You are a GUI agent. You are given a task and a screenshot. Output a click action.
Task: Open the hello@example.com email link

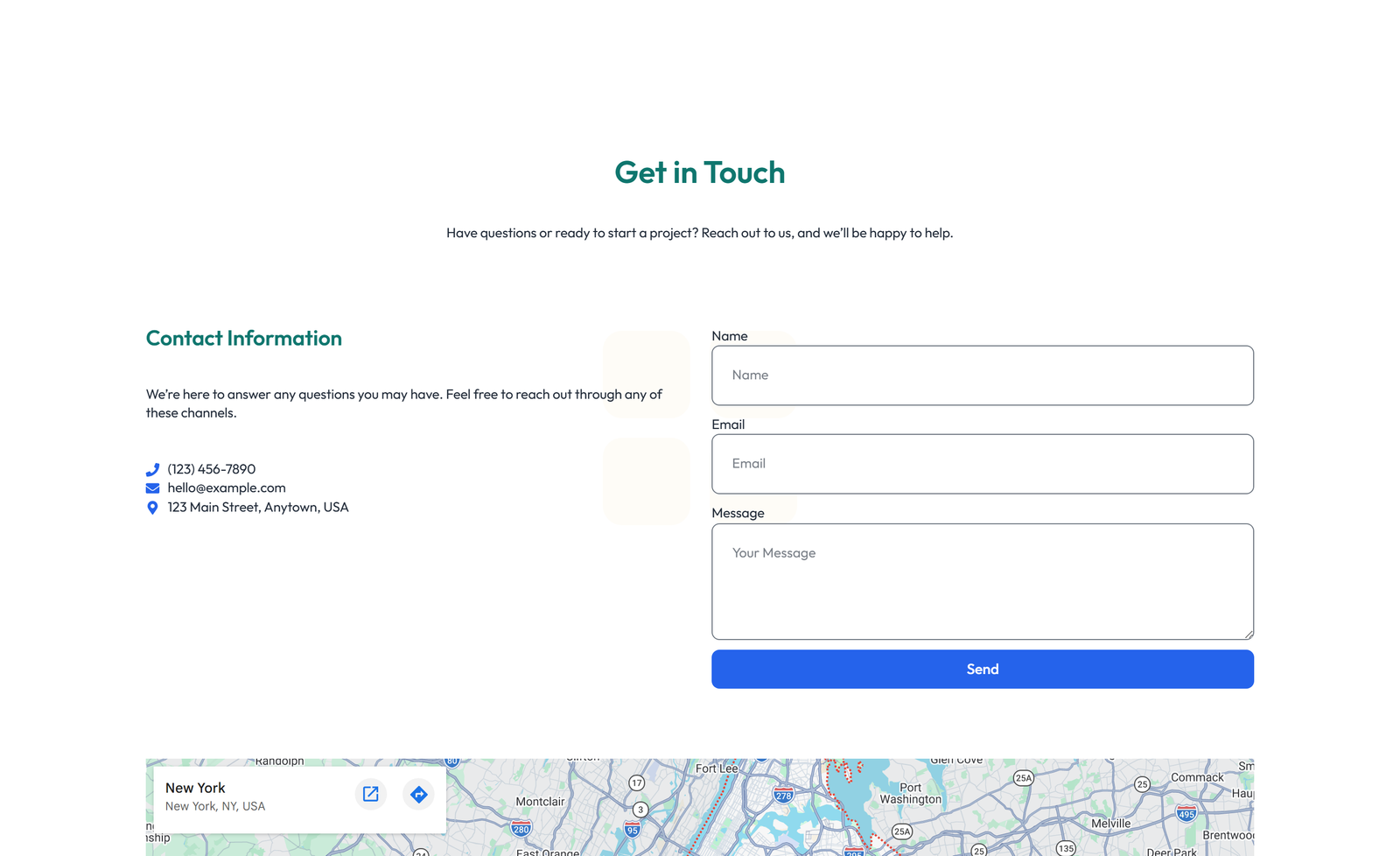pyautogui.click(x=227, y=488)
